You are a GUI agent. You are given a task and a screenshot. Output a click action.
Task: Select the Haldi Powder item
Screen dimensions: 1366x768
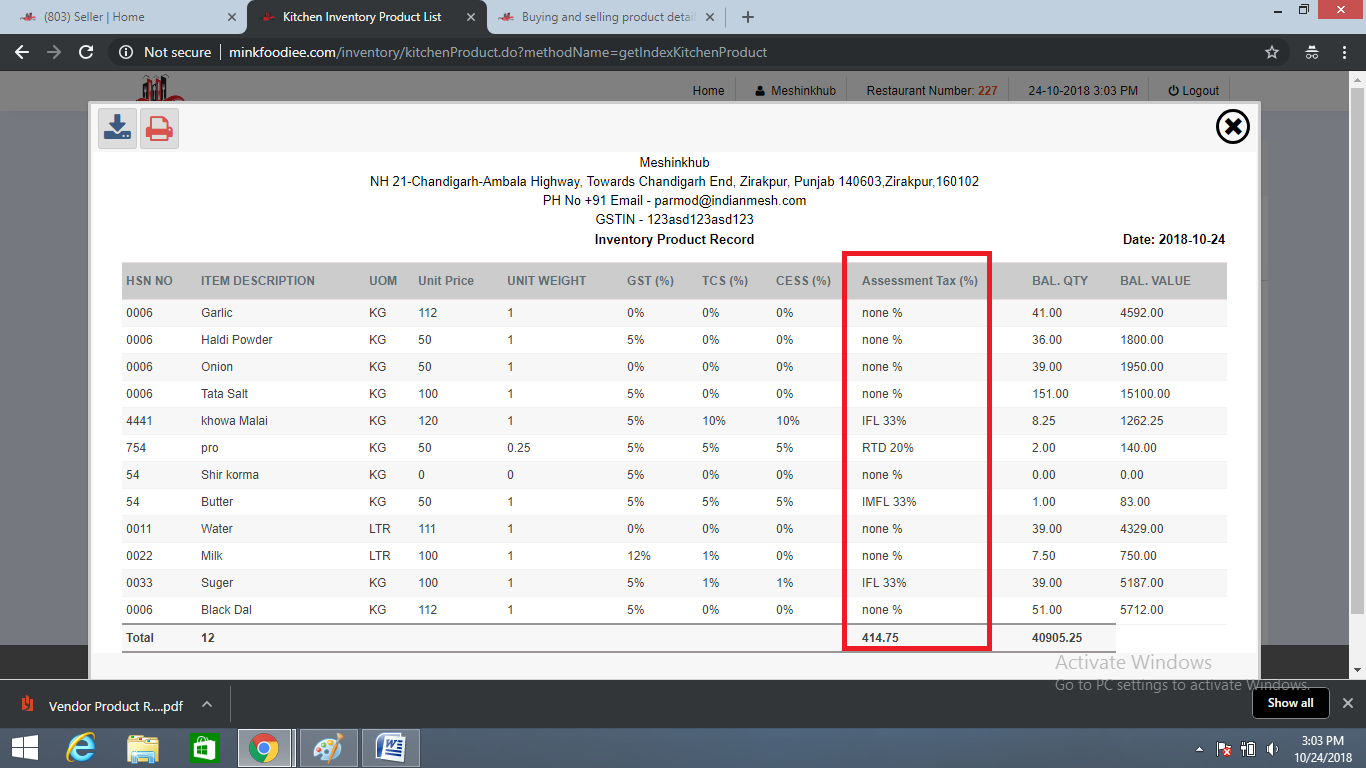(237, 340)
